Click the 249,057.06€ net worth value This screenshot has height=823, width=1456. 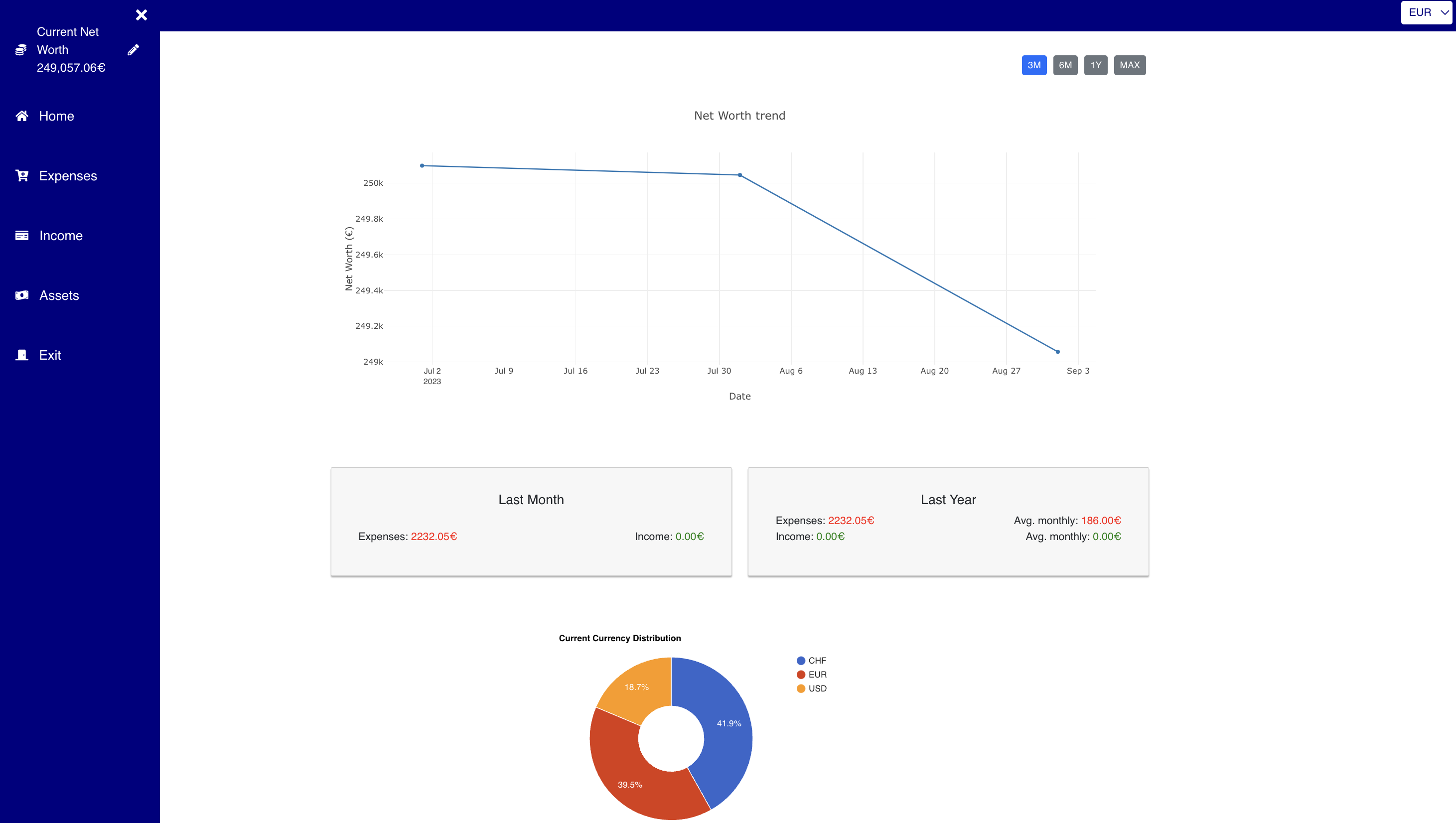pyautogui.click(x=71, y=68)
